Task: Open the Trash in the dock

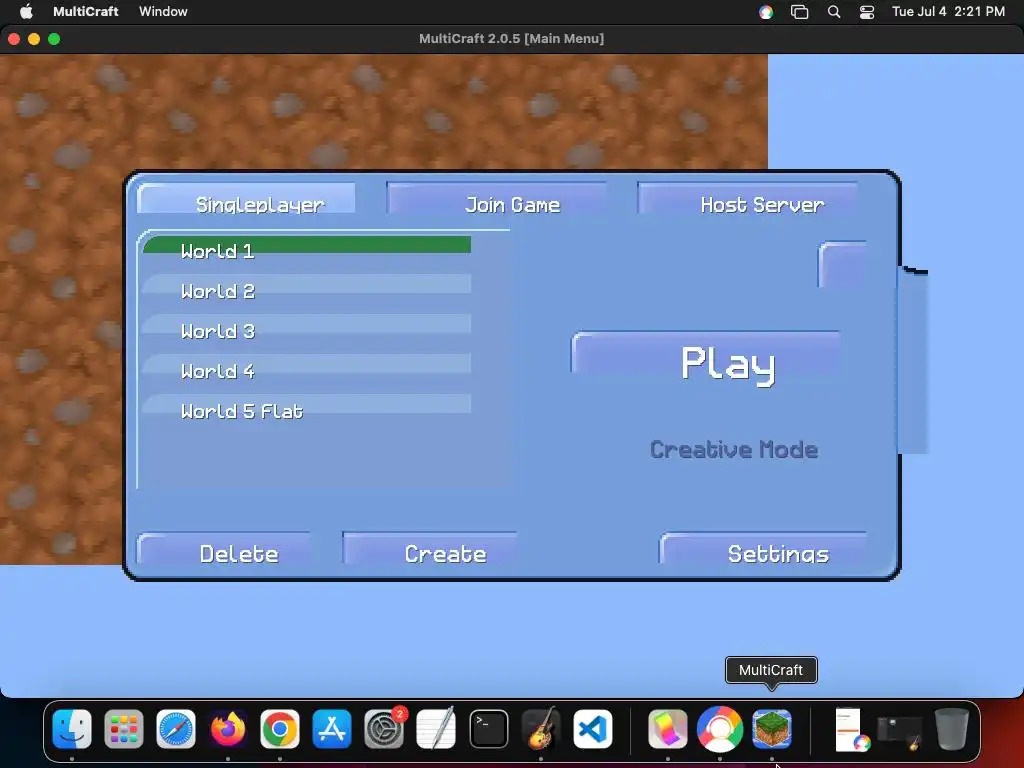Action: [952, 729]
